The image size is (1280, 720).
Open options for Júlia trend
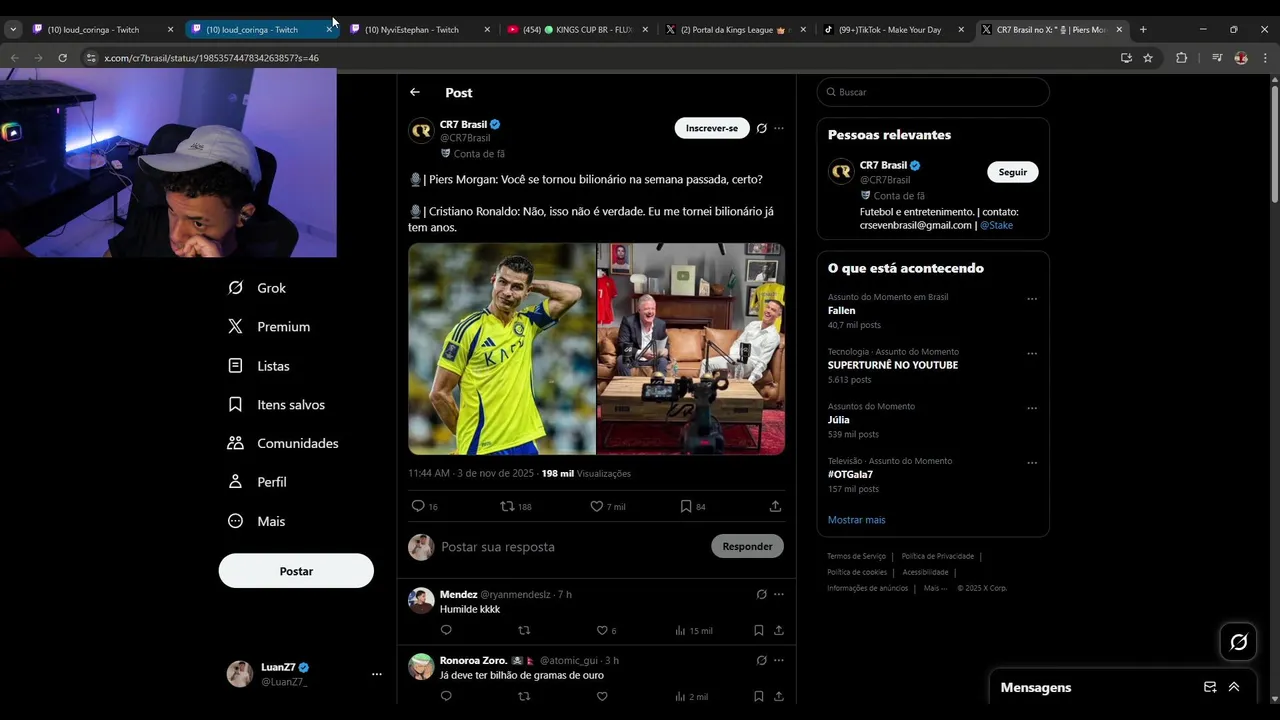pos(1032,408)
